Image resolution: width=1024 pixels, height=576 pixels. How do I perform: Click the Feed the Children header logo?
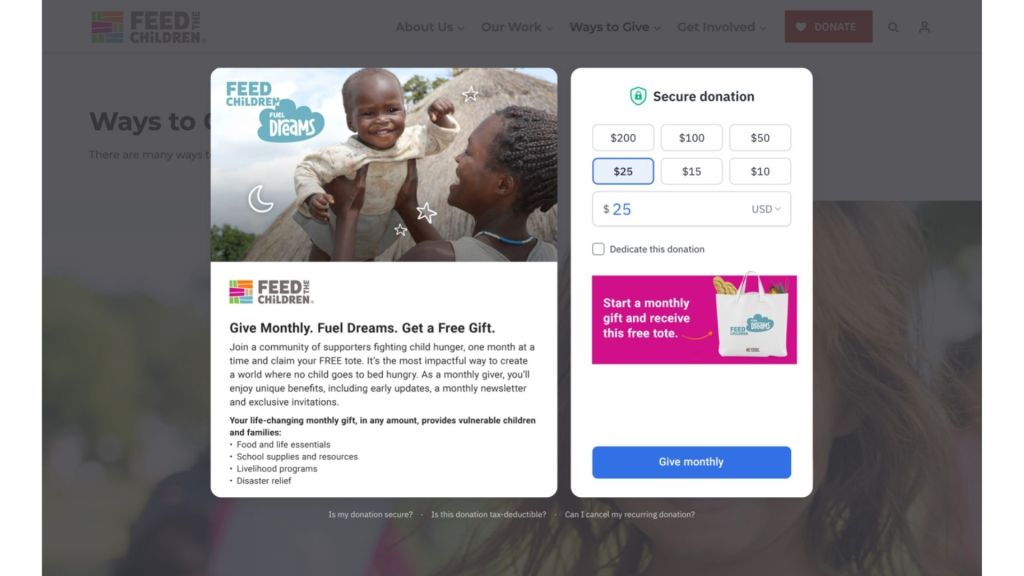[x=148, y=27]
